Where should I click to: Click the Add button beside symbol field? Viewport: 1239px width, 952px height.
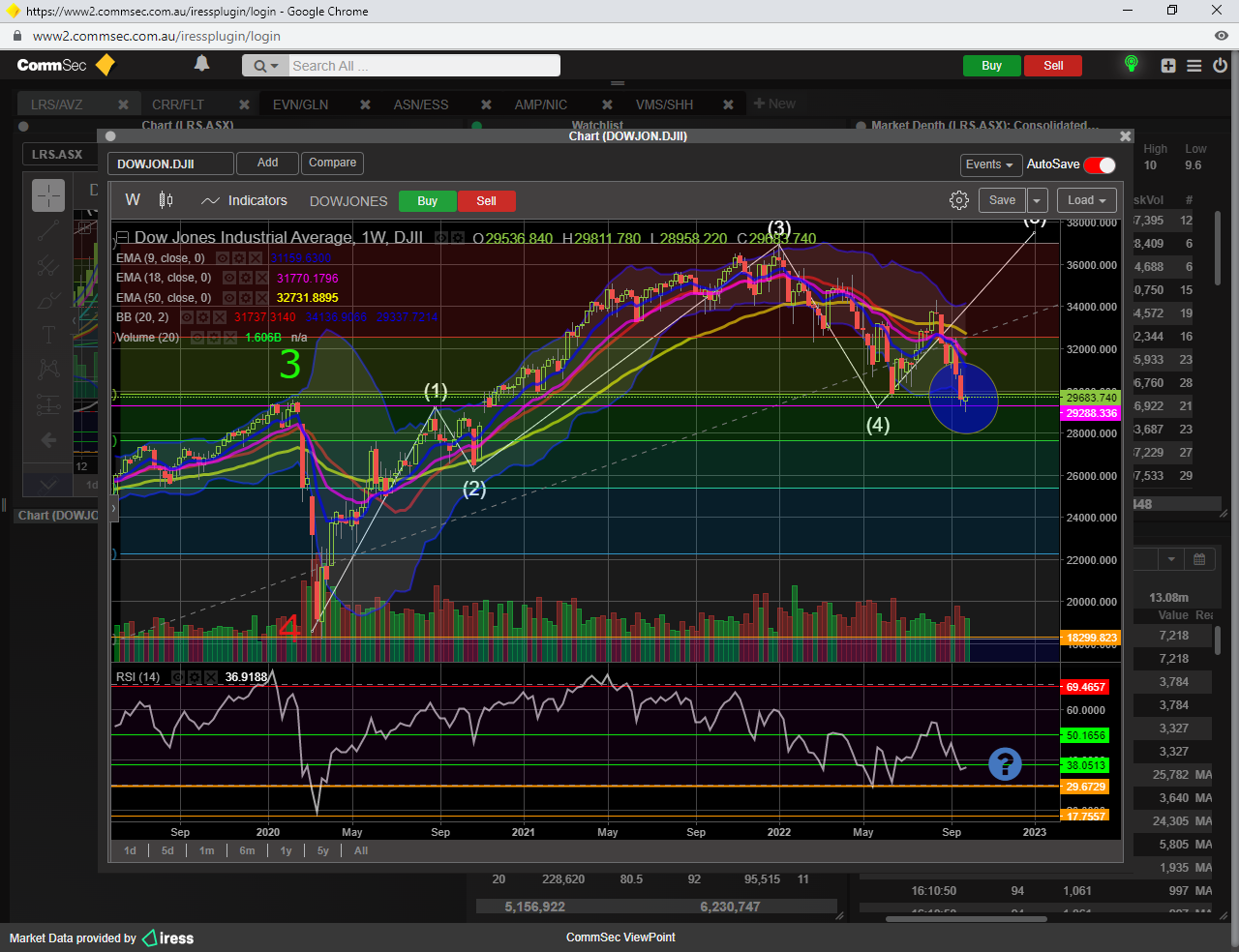pyautogui.click(x=267, y=164)
